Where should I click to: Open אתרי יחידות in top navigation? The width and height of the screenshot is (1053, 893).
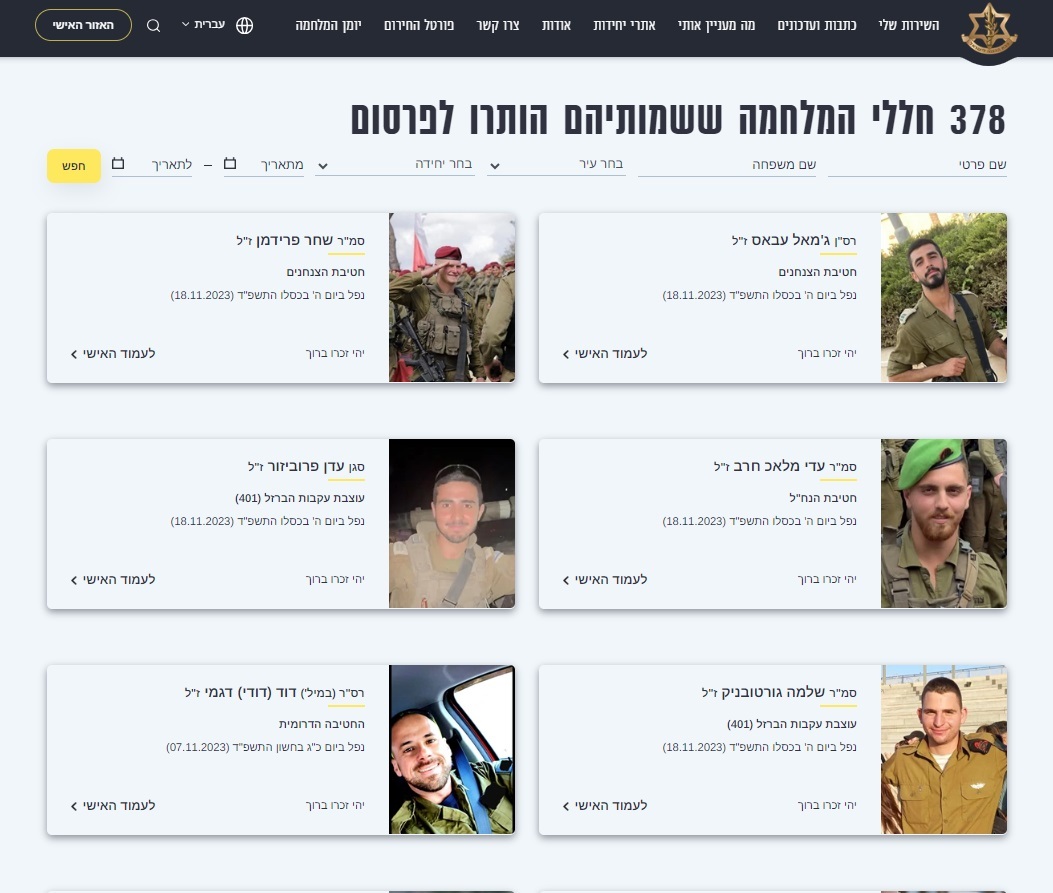(x=624, y=25)
